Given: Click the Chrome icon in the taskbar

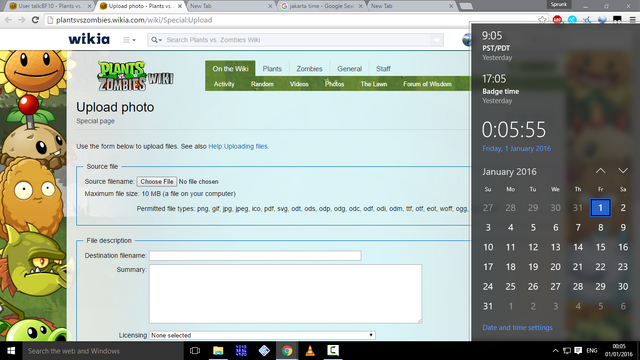Looking at the screenshot, I should pyautogui.click(x=287, y=351).
